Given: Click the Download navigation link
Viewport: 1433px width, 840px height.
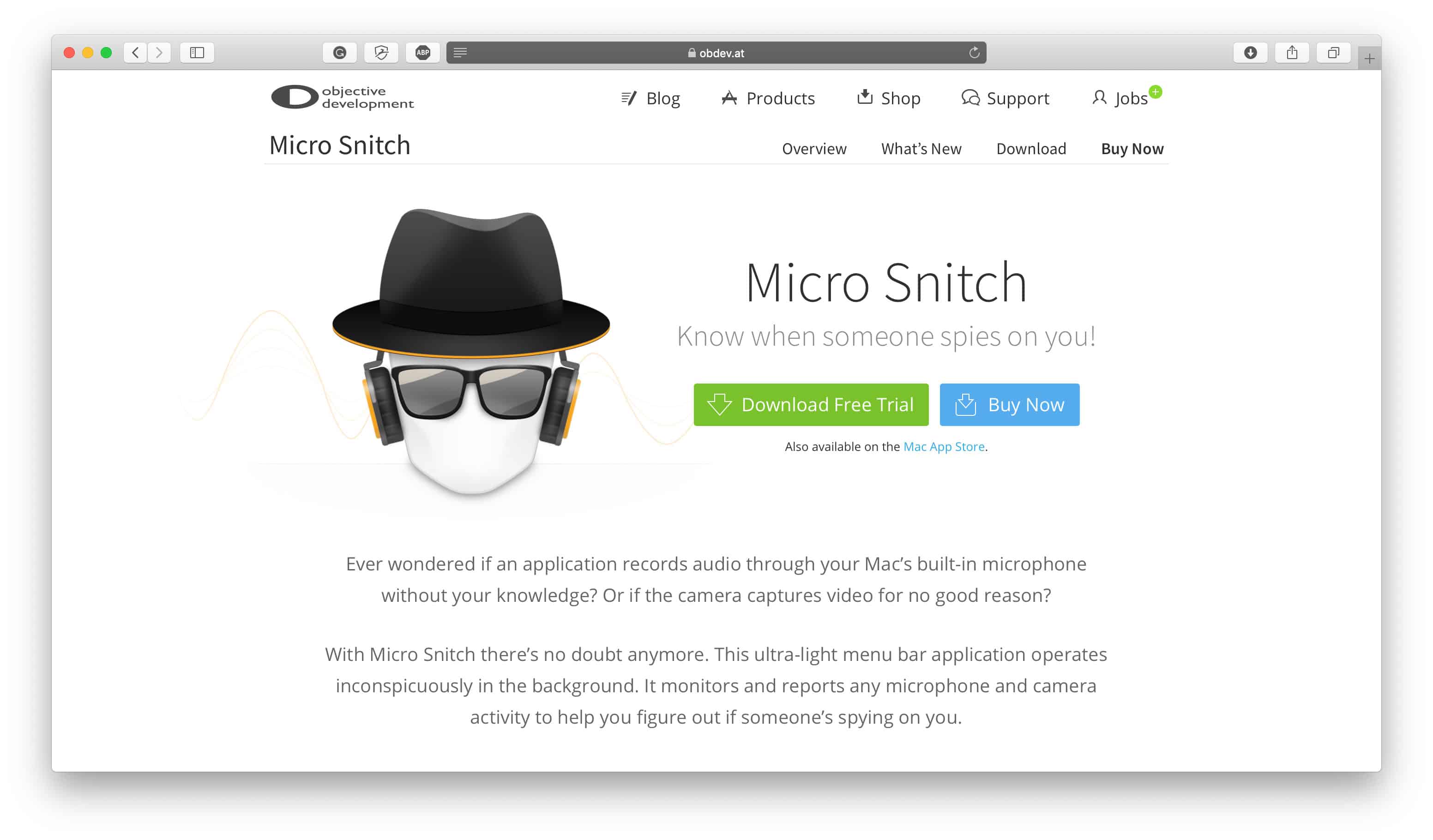Looking at the screenshot, I should (x=1031, y=148).
